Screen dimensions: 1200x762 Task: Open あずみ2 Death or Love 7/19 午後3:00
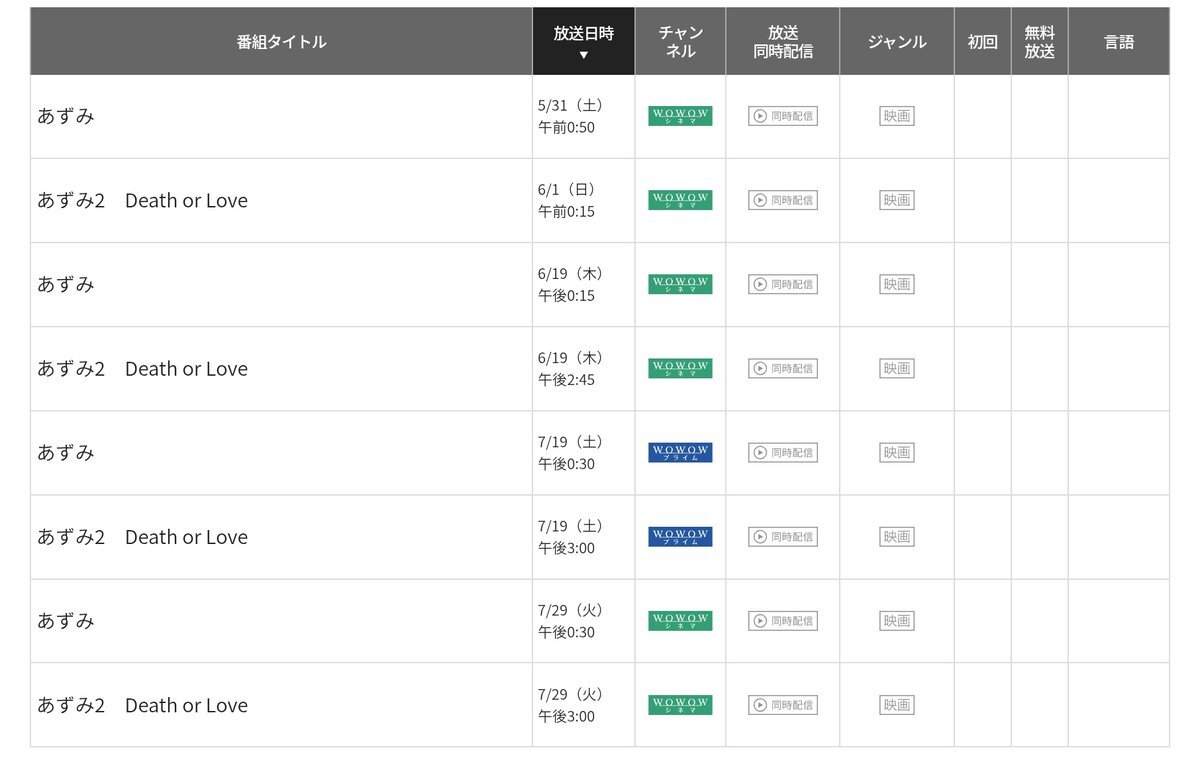click(x=143, y=537)
